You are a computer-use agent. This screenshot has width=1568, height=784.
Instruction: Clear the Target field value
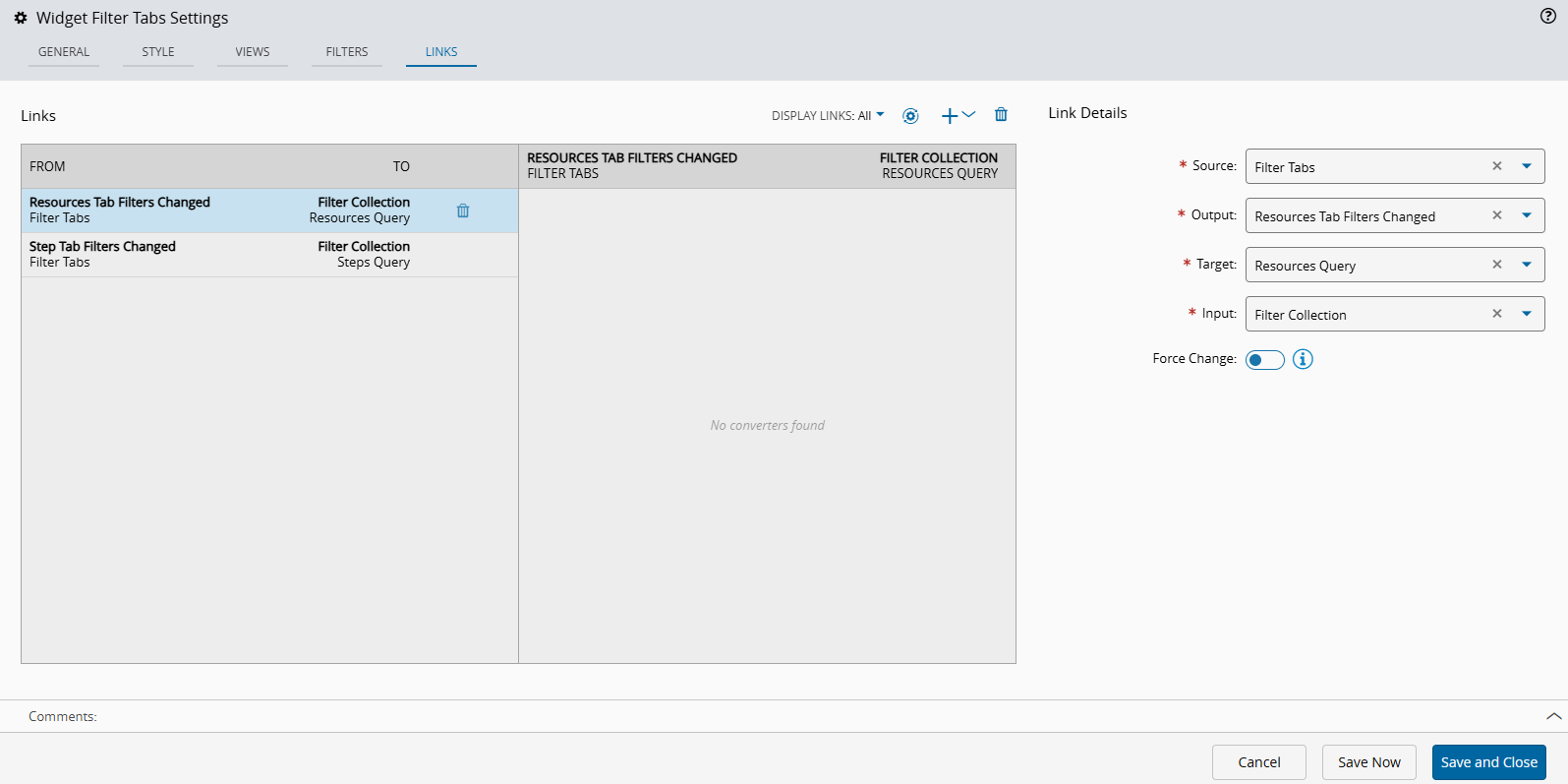1497,265
